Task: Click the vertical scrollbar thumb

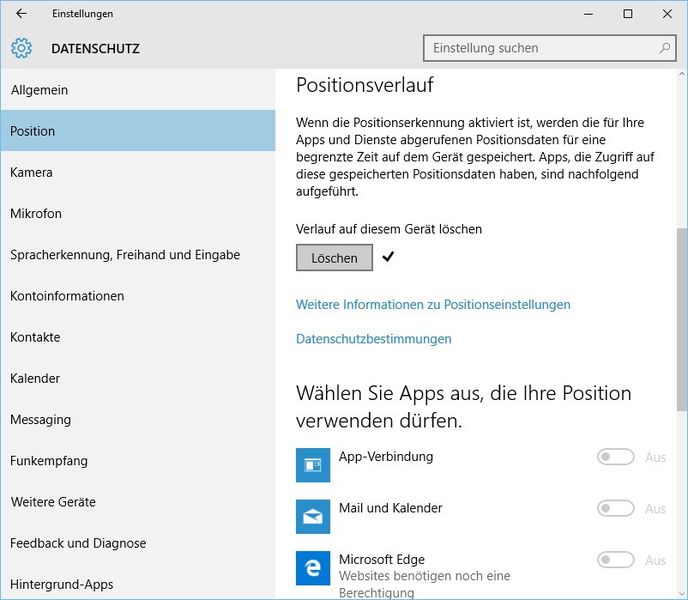Action: tap(682, 319)
